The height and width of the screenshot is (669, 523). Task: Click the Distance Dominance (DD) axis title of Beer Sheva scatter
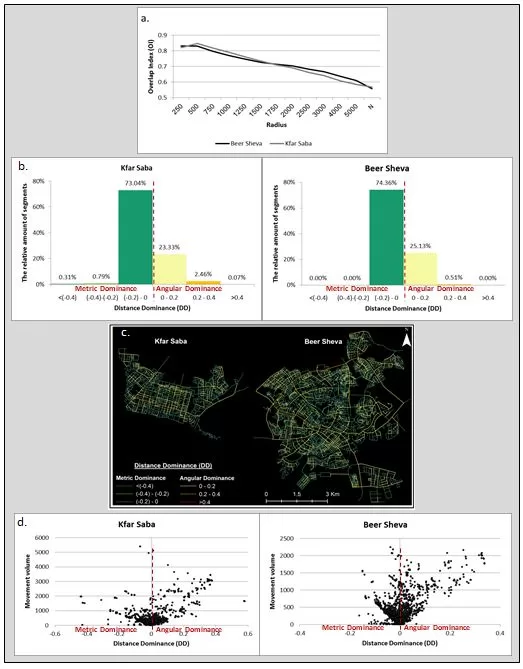click(x=400, y=643)
